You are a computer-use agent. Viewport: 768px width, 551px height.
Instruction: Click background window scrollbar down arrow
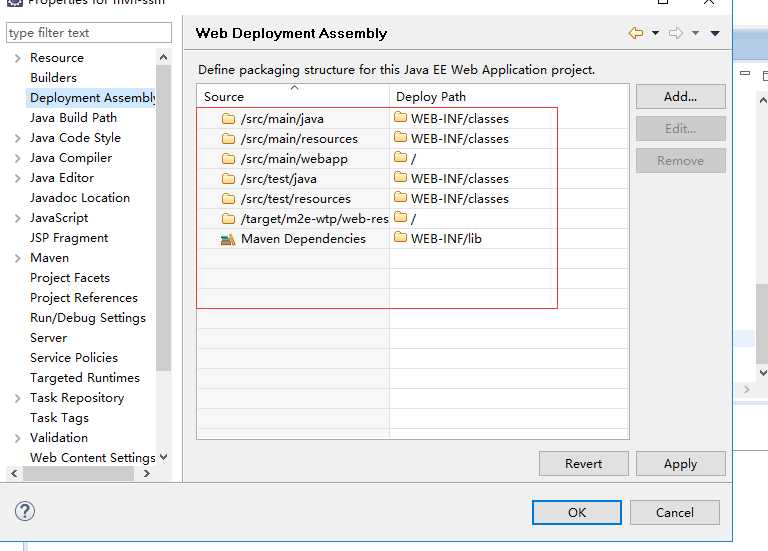tap(763, 373)
